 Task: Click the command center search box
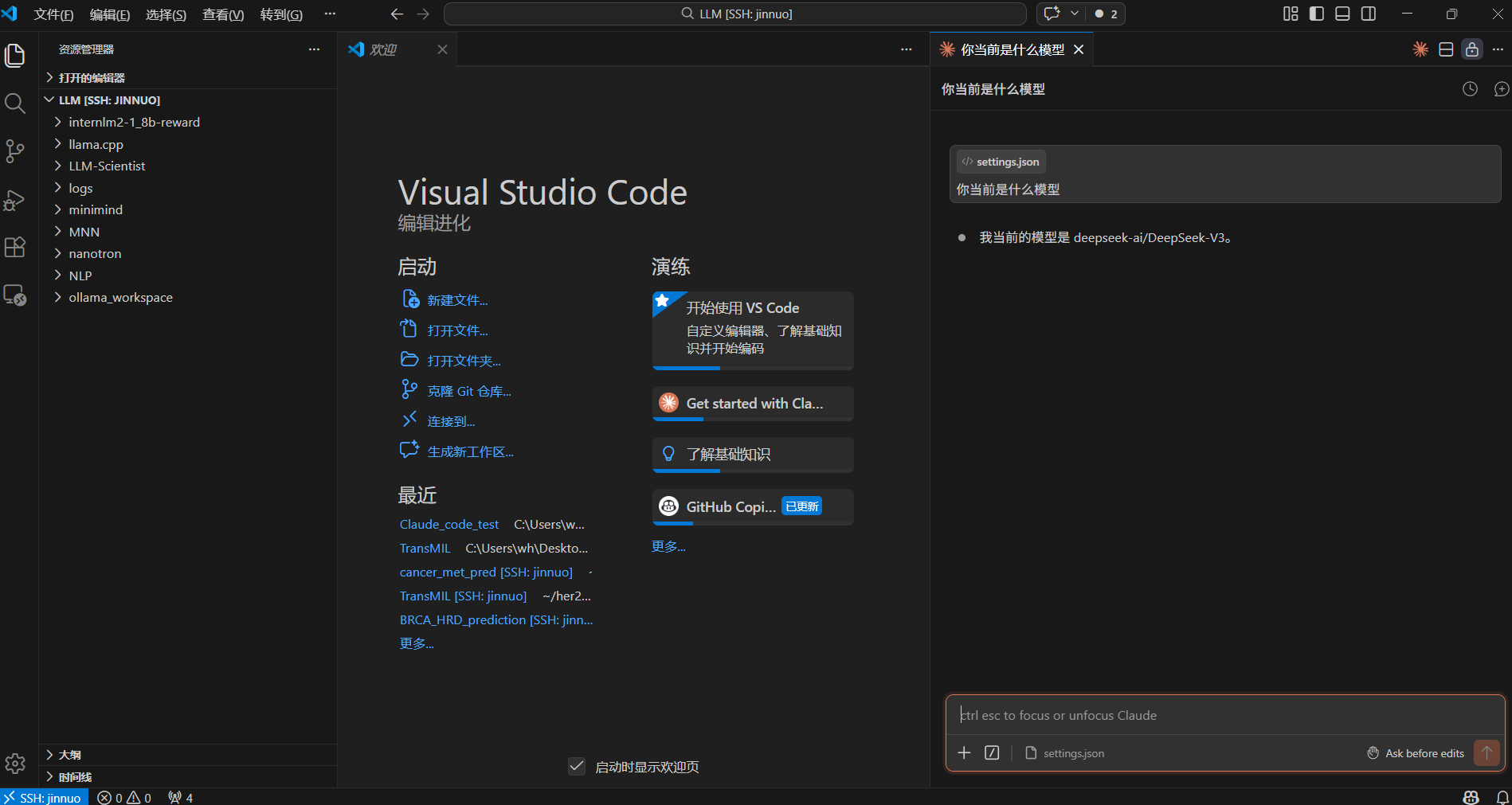(734, 14)
